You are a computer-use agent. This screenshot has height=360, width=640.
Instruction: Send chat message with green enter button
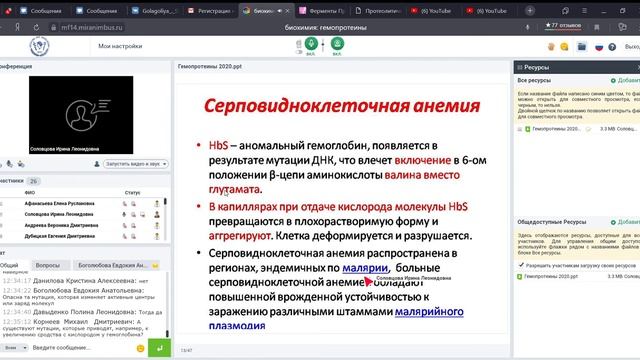coord(159,348)
